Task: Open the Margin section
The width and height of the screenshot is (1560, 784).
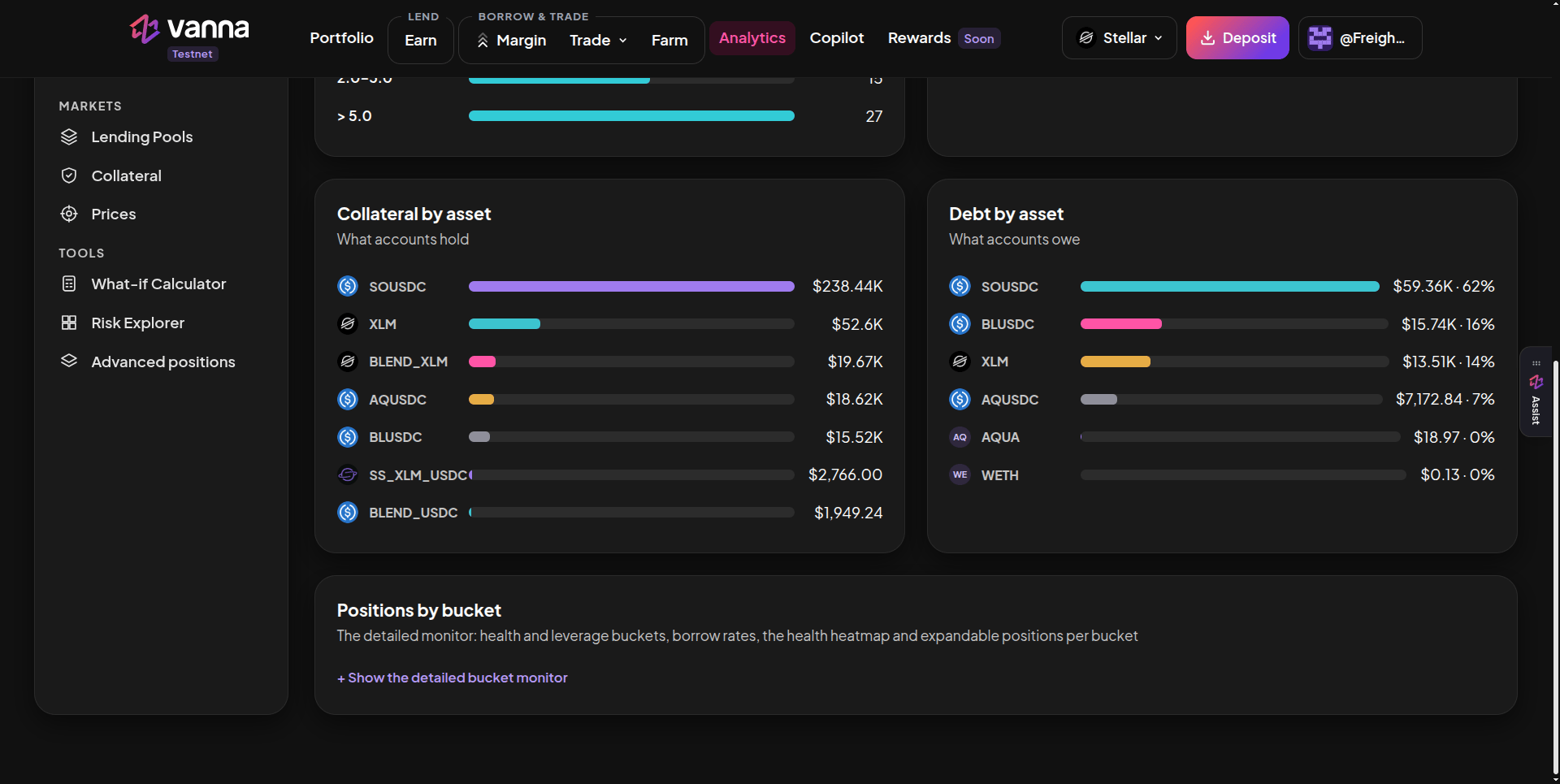Action: pos(511,41)
